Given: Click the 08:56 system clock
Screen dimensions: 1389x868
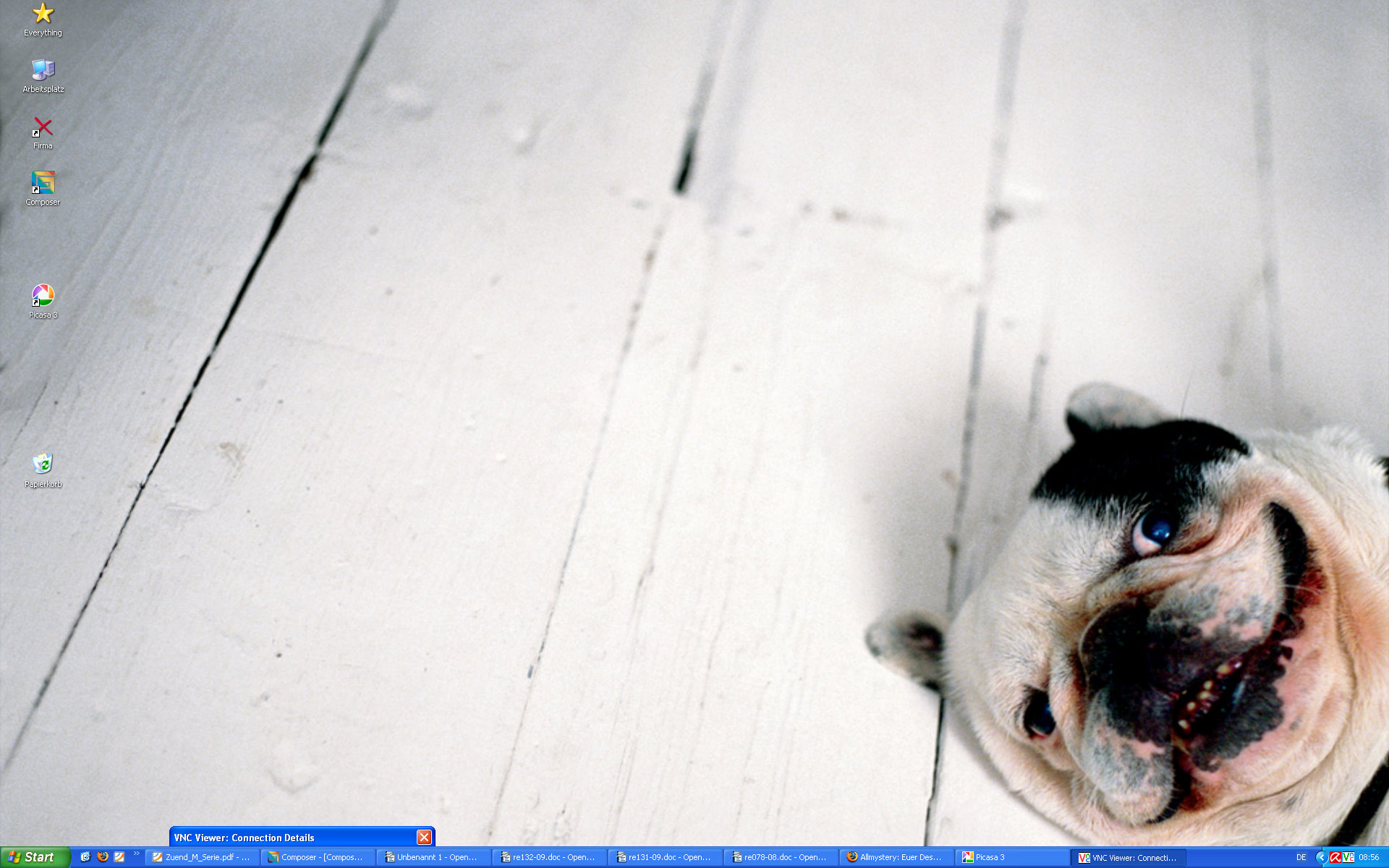Looking at the screenshot, I should [1369, 858].
